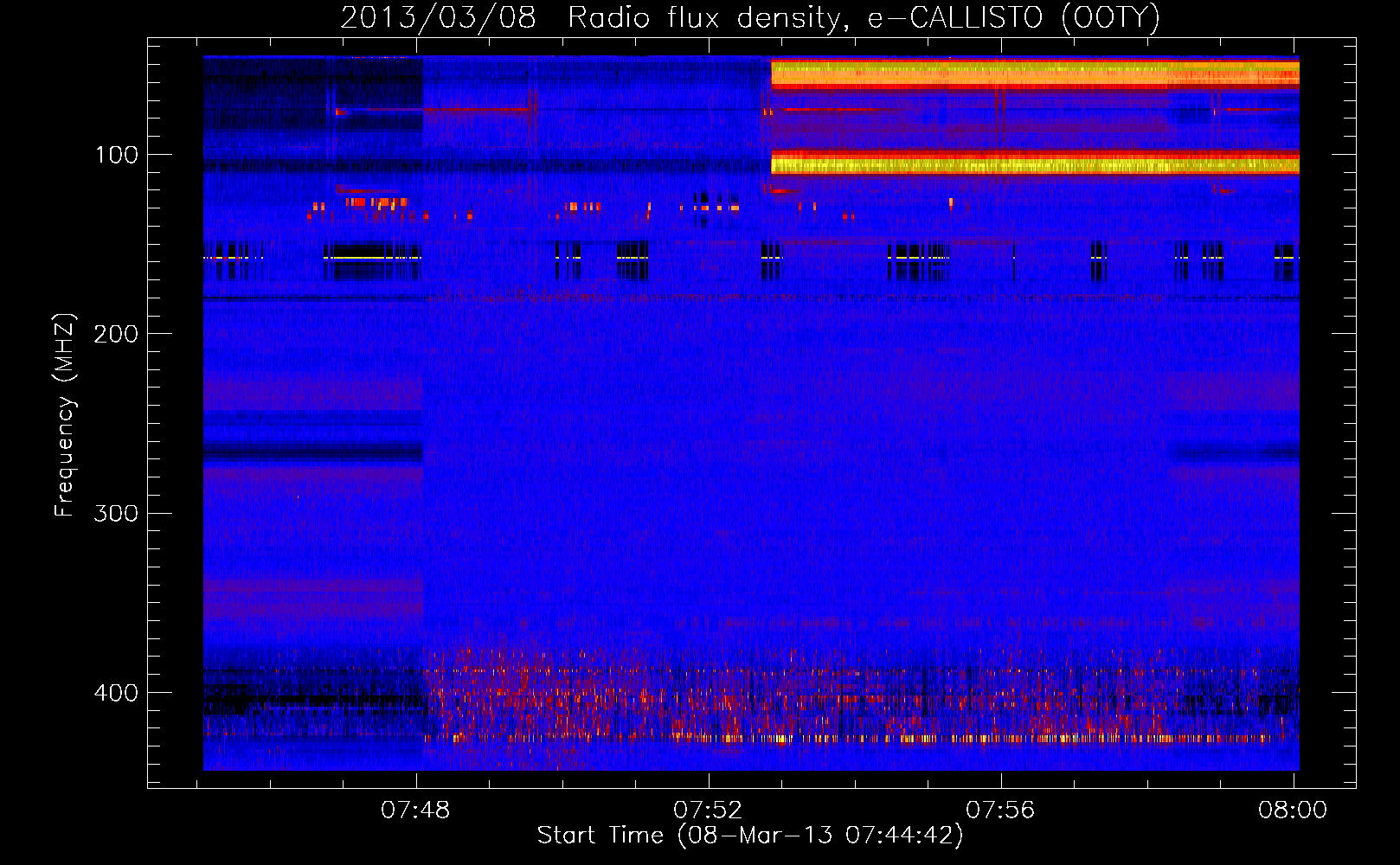Click the 400 MHz tick label
Screen dimensions: 1400x865
[116, 693]
